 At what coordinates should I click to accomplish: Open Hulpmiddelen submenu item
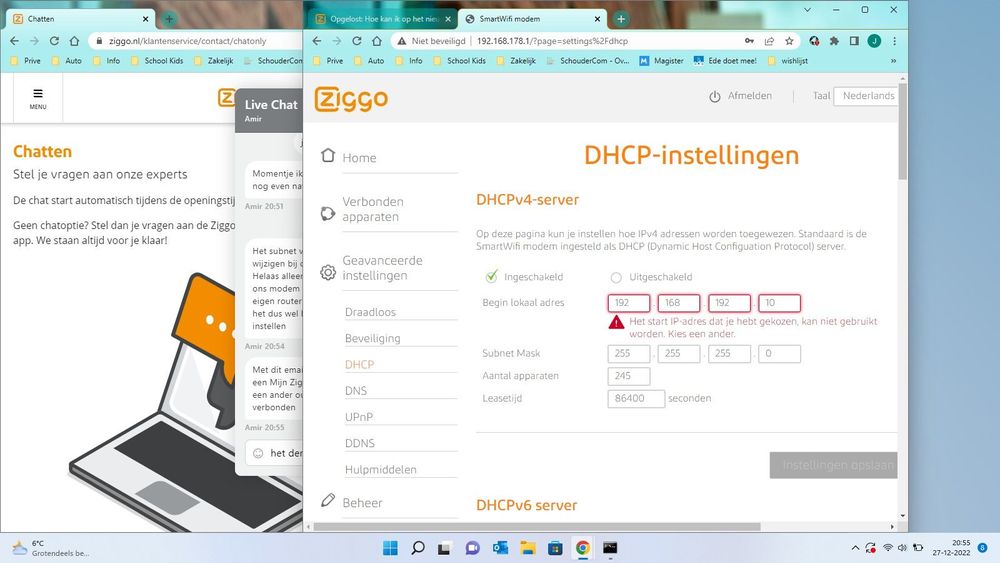pyautogui.click(x=380, y=469)
